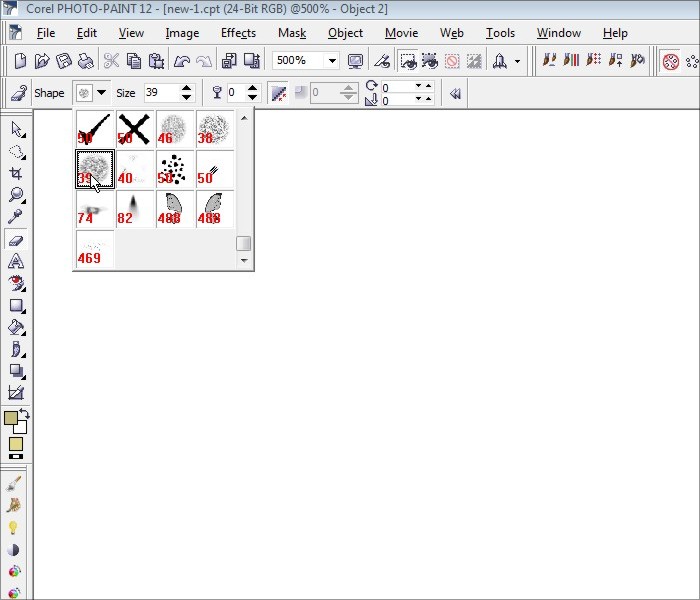Select the Fill bucket tool
The height and width of the screenshot is (600, 700).
[x=16, y=328]
